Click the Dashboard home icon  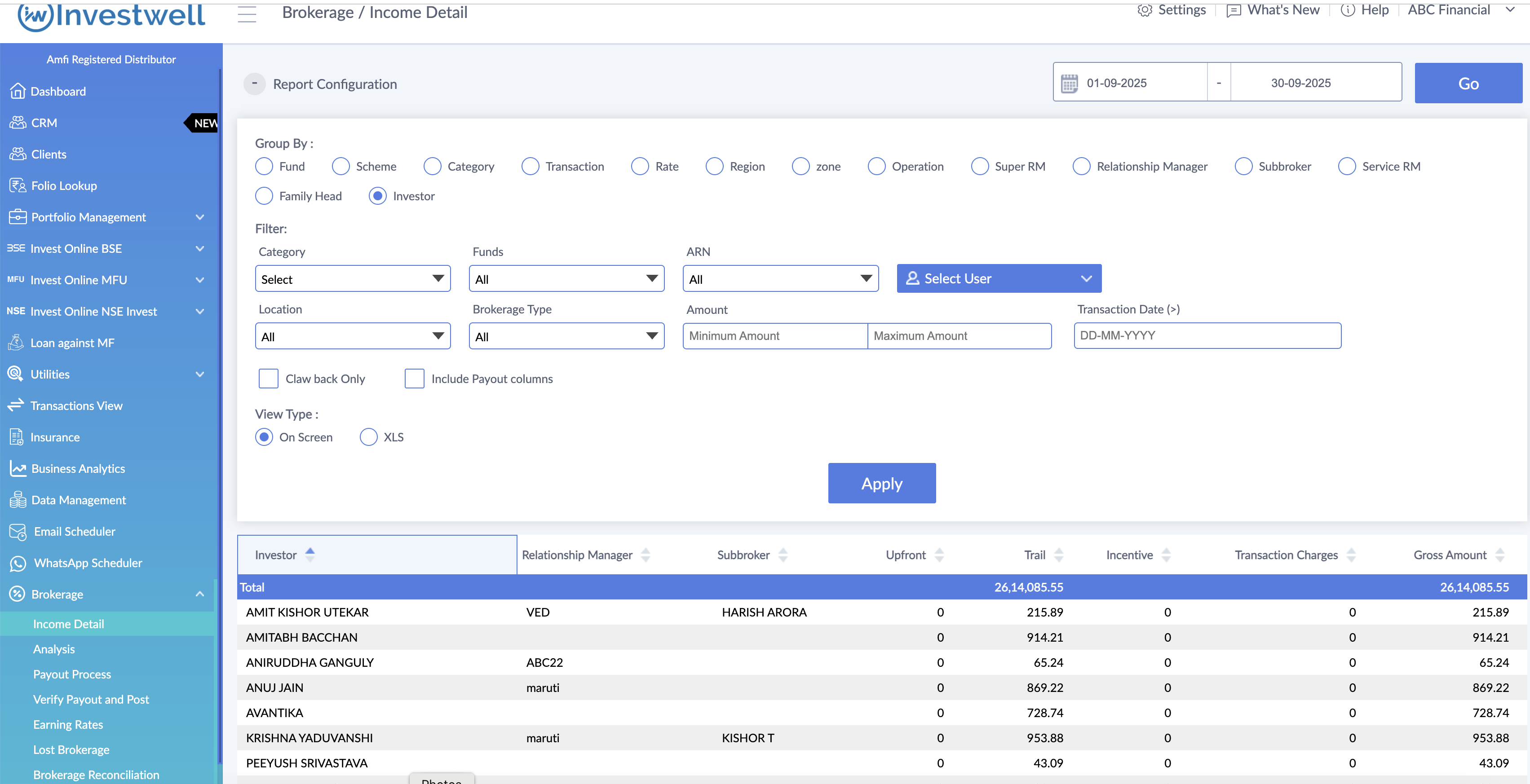coord(18,91)
